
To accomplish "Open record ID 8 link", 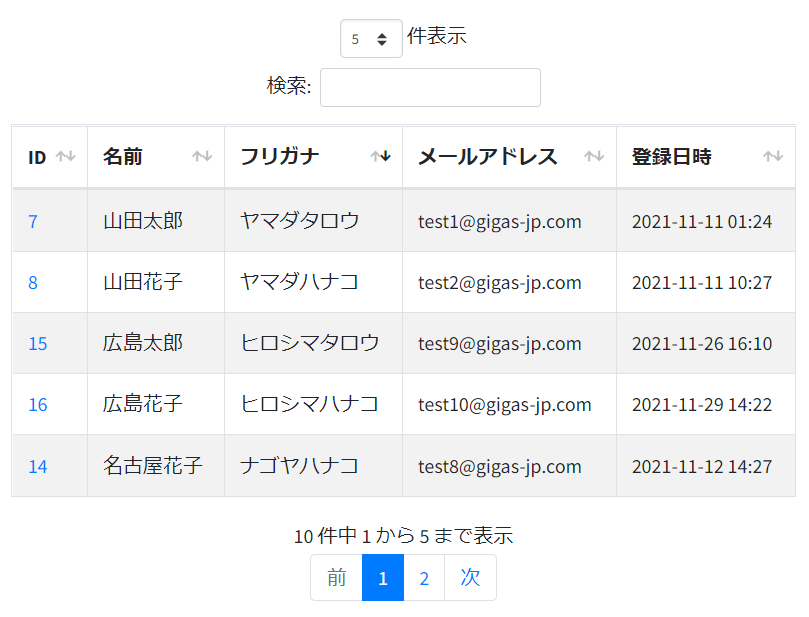I will pos(33,283).
